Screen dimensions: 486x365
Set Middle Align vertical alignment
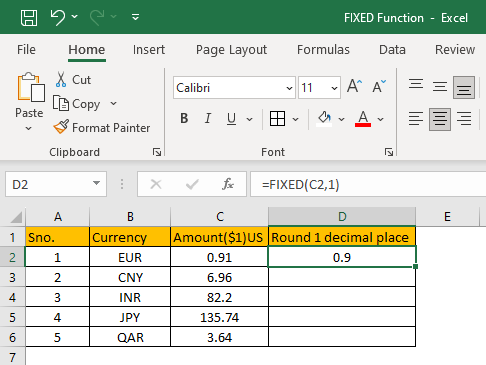tap(440, 87)
